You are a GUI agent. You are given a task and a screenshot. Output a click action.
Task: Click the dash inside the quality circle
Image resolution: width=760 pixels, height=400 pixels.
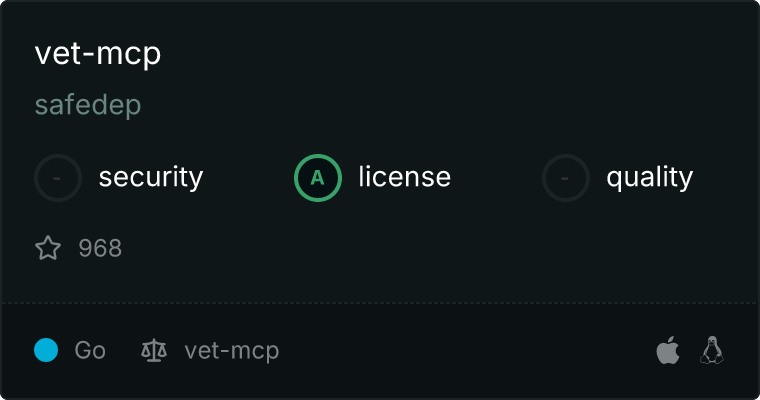click(x=565, y=178)
